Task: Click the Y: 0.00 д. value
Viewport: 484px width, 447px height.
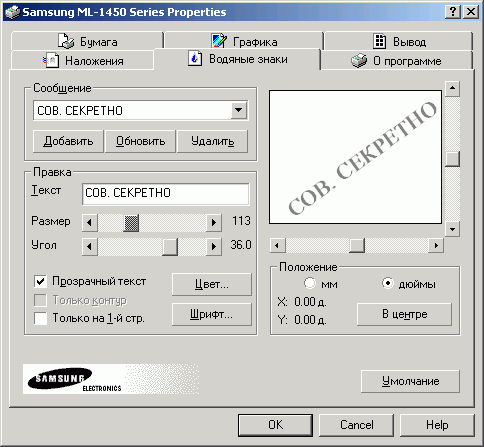Action: 310,320
